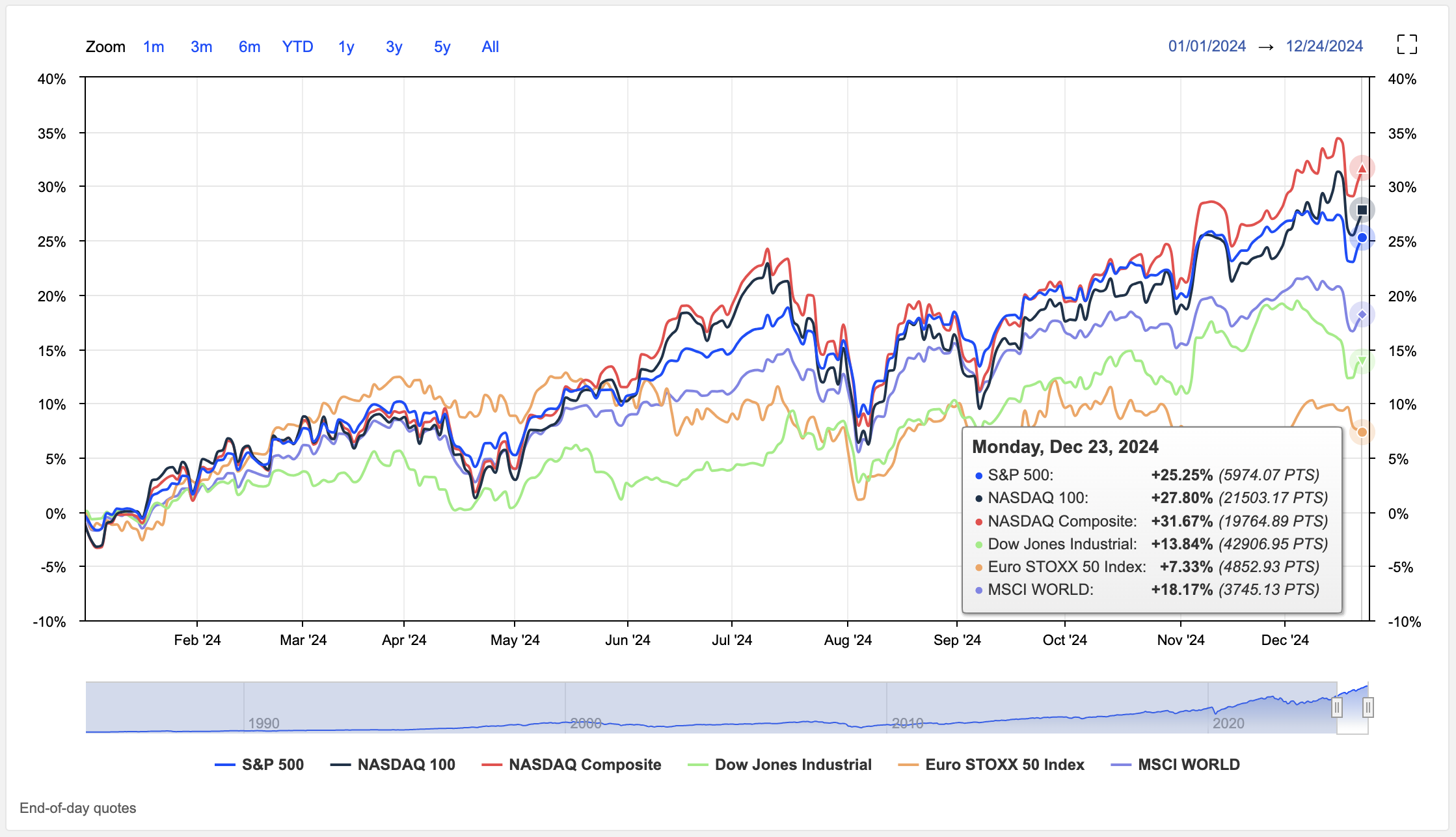1456x837 pixels.
Task: Click the MSCI WORLD +18.17% tooltip value
Action: 1182,590
